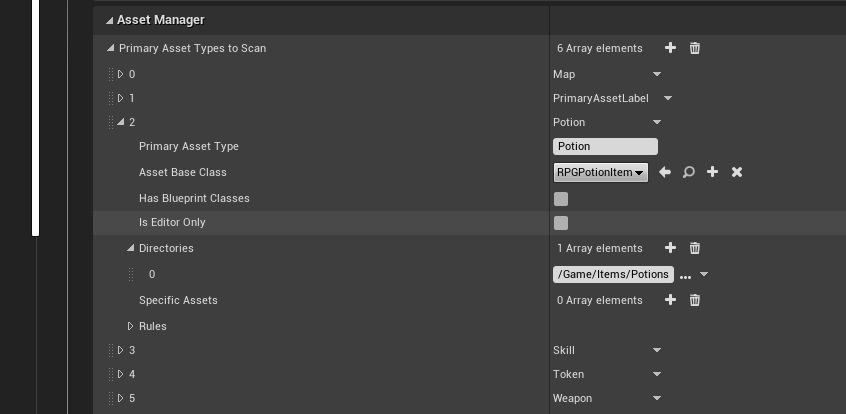
Task: Add element to Specific Assets array
Action: coord(670,300)
